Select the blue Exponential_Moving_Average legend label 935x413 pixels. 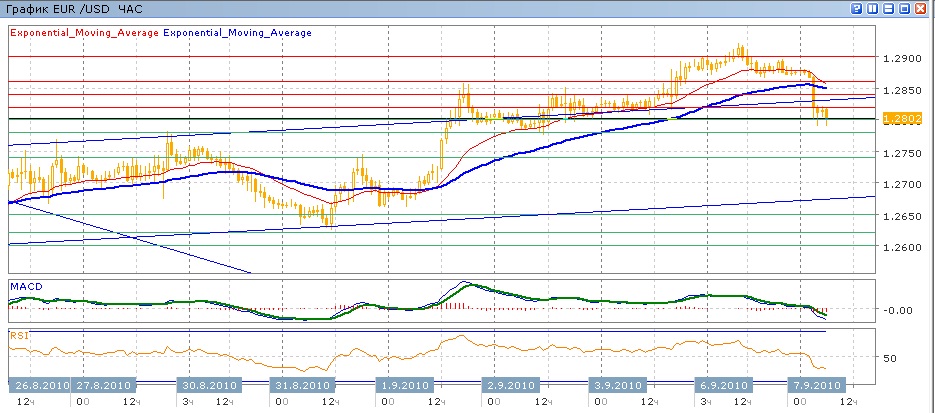pyautogui.click(x=238, y=33)
